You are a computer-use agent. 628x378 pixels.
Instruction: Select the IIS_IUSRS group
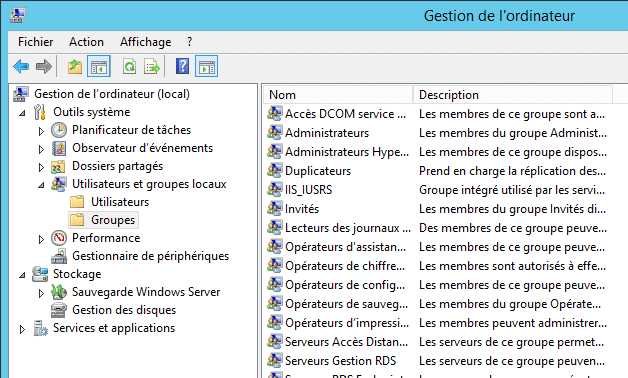click(308, 190)
